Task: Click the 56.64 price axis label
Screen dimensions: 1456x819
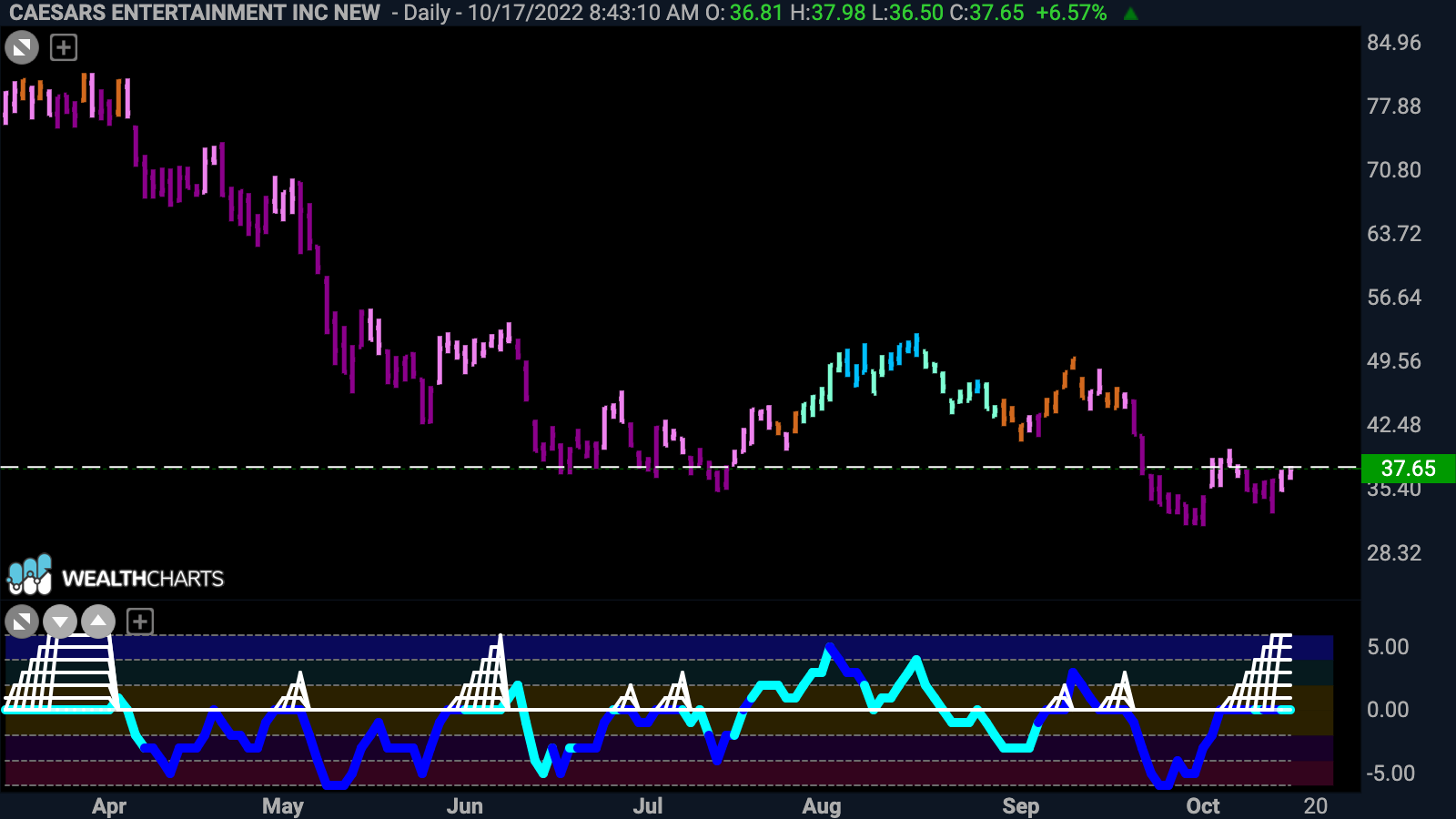Action: (x=1393, y=298)
